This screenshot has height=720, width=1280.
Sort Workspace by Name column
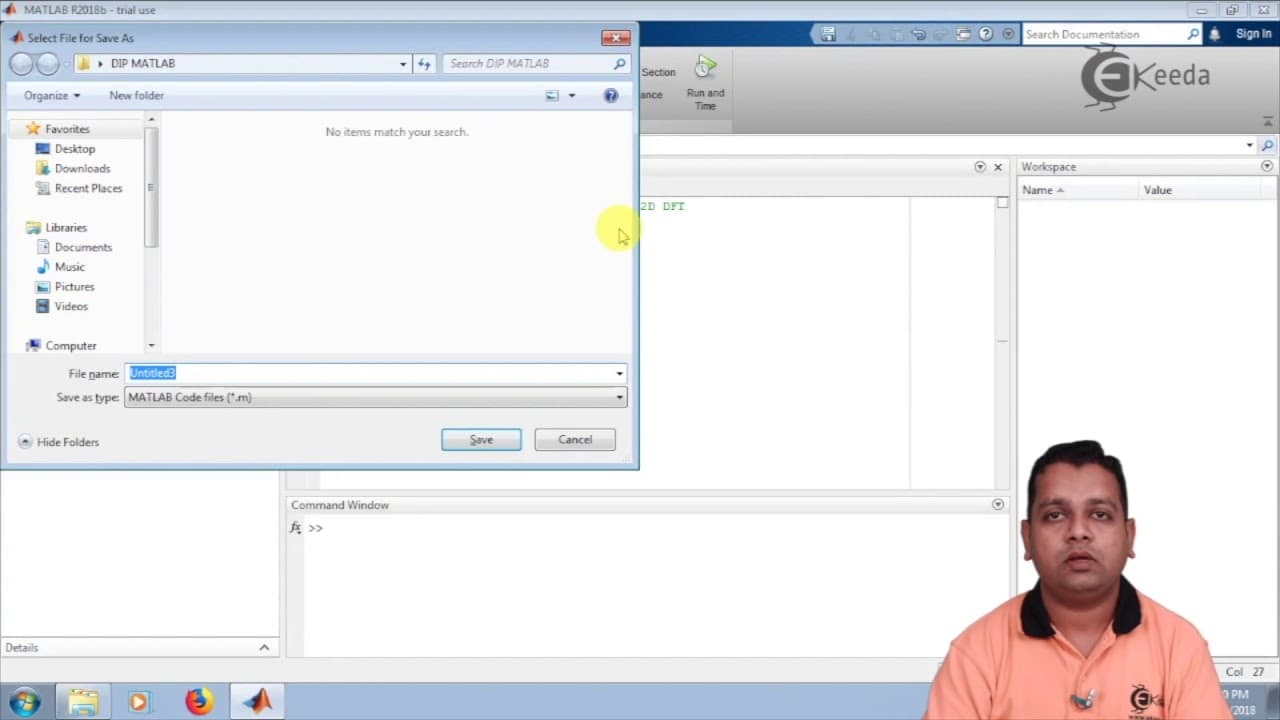point(1078,190)
